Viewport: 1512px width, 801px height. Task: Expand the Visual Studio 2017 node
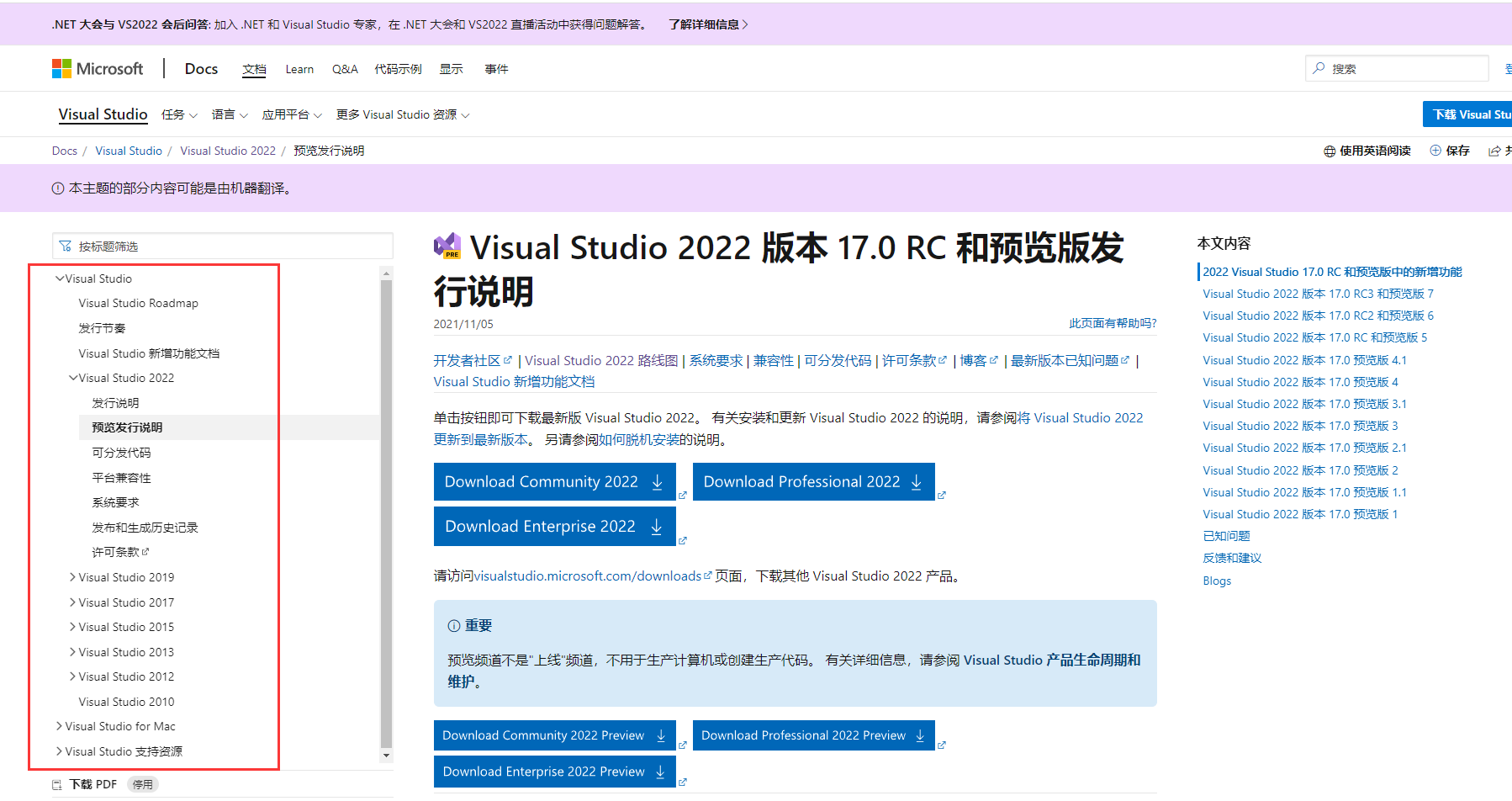[72, 602]
